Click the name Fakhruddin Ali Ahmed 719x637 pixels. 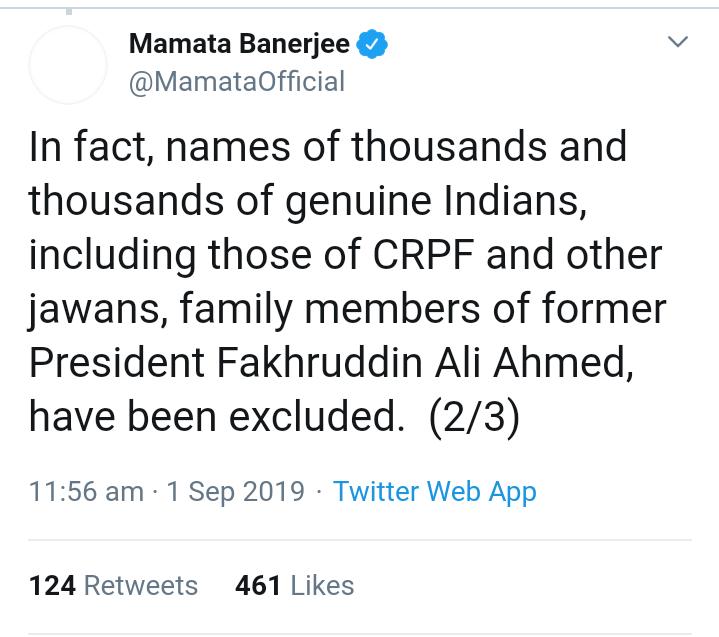[x=425, y=363]
